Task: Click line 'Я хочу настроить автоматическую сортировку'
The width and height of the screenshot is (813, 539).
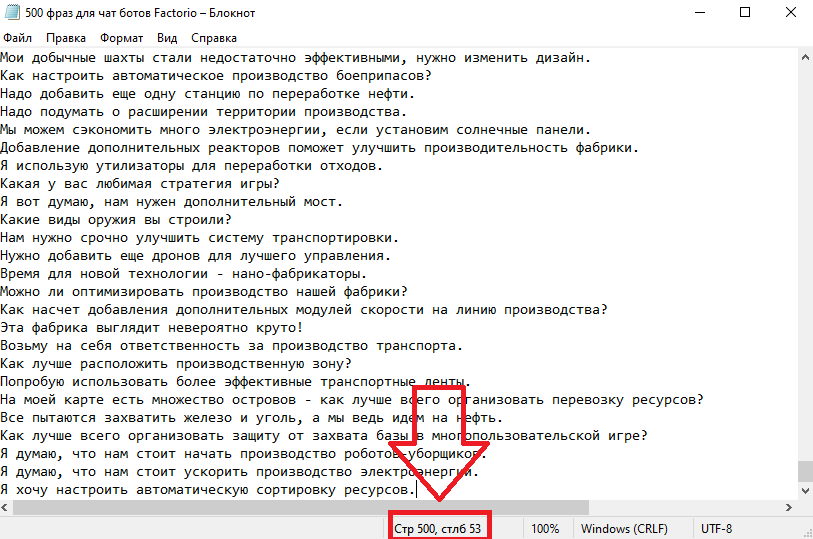Action: [208, 490]
